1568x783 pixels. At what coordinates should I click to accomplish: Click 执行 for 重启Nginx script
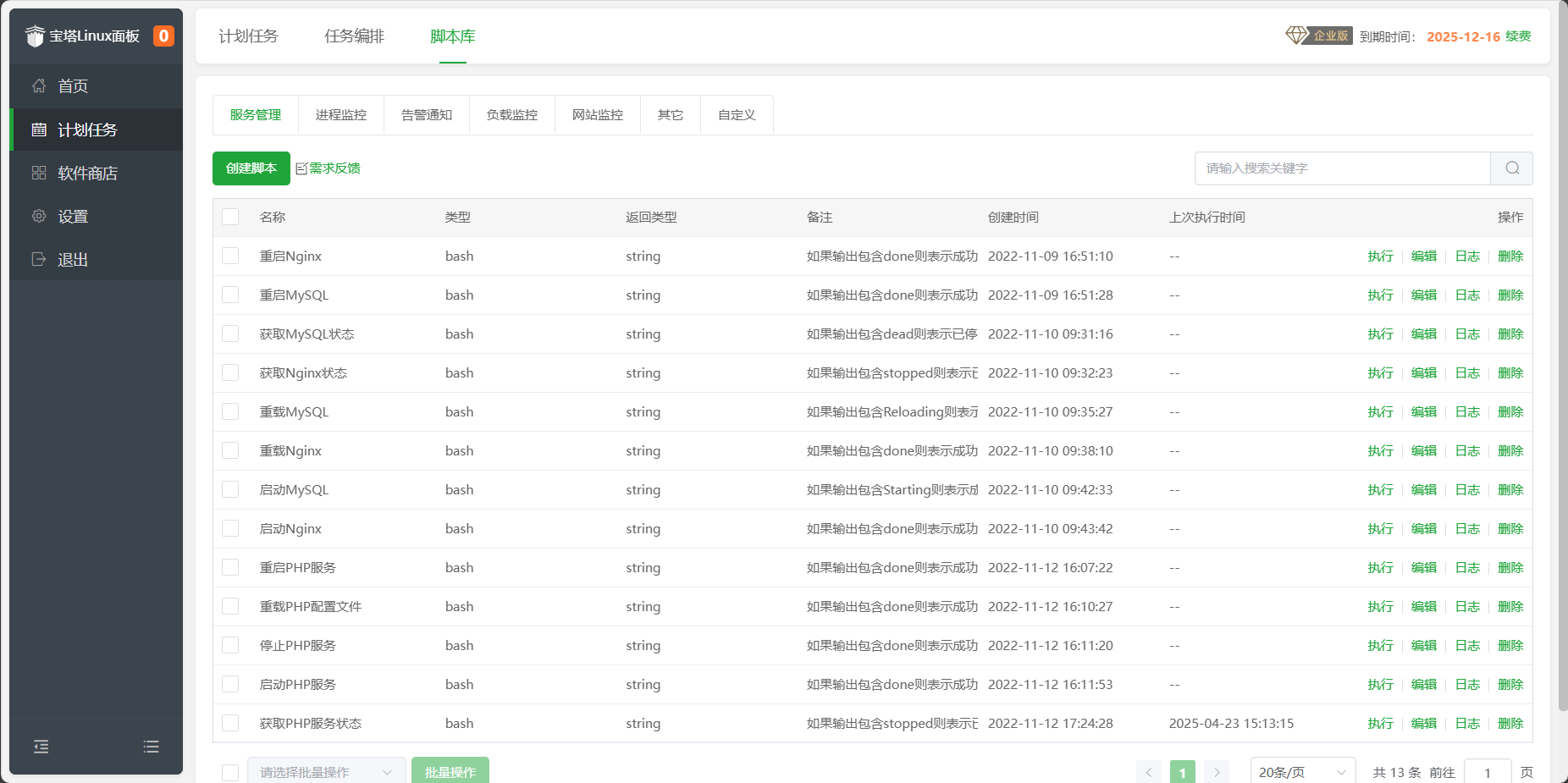tap(1380, 256)
